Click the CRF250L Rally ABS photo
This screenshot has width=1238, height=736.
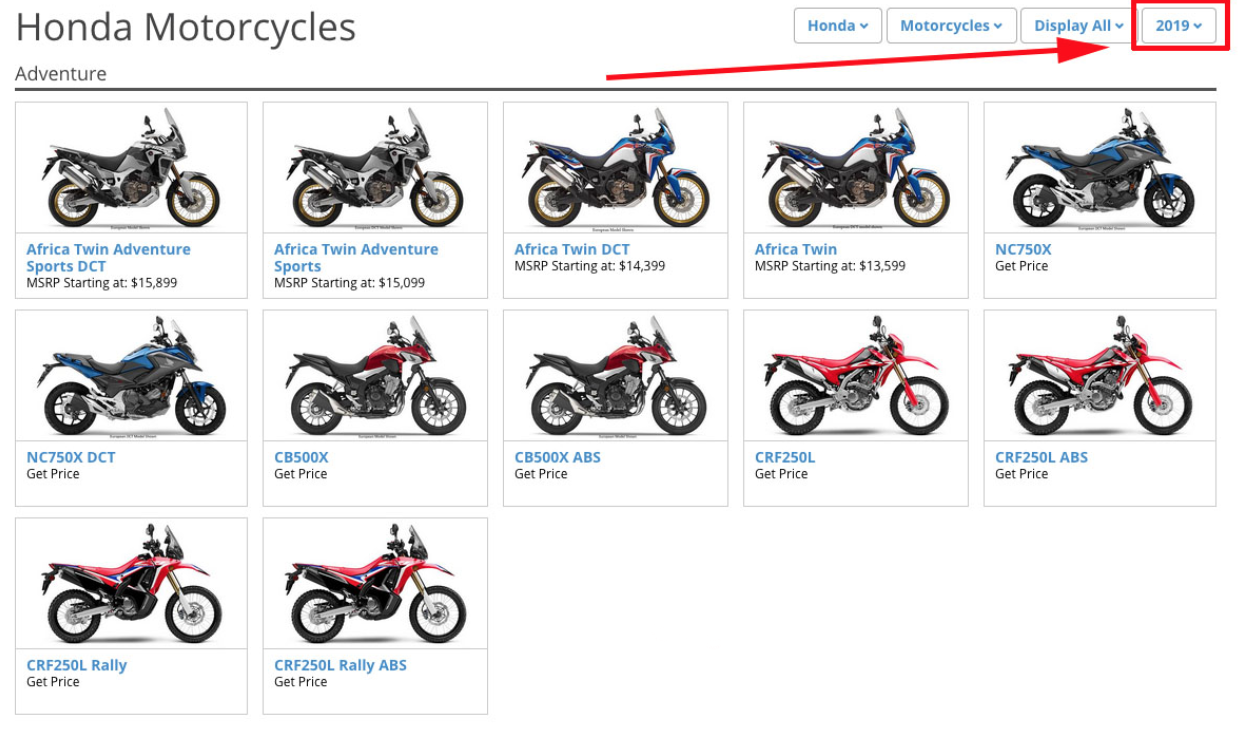pos(375,584)
